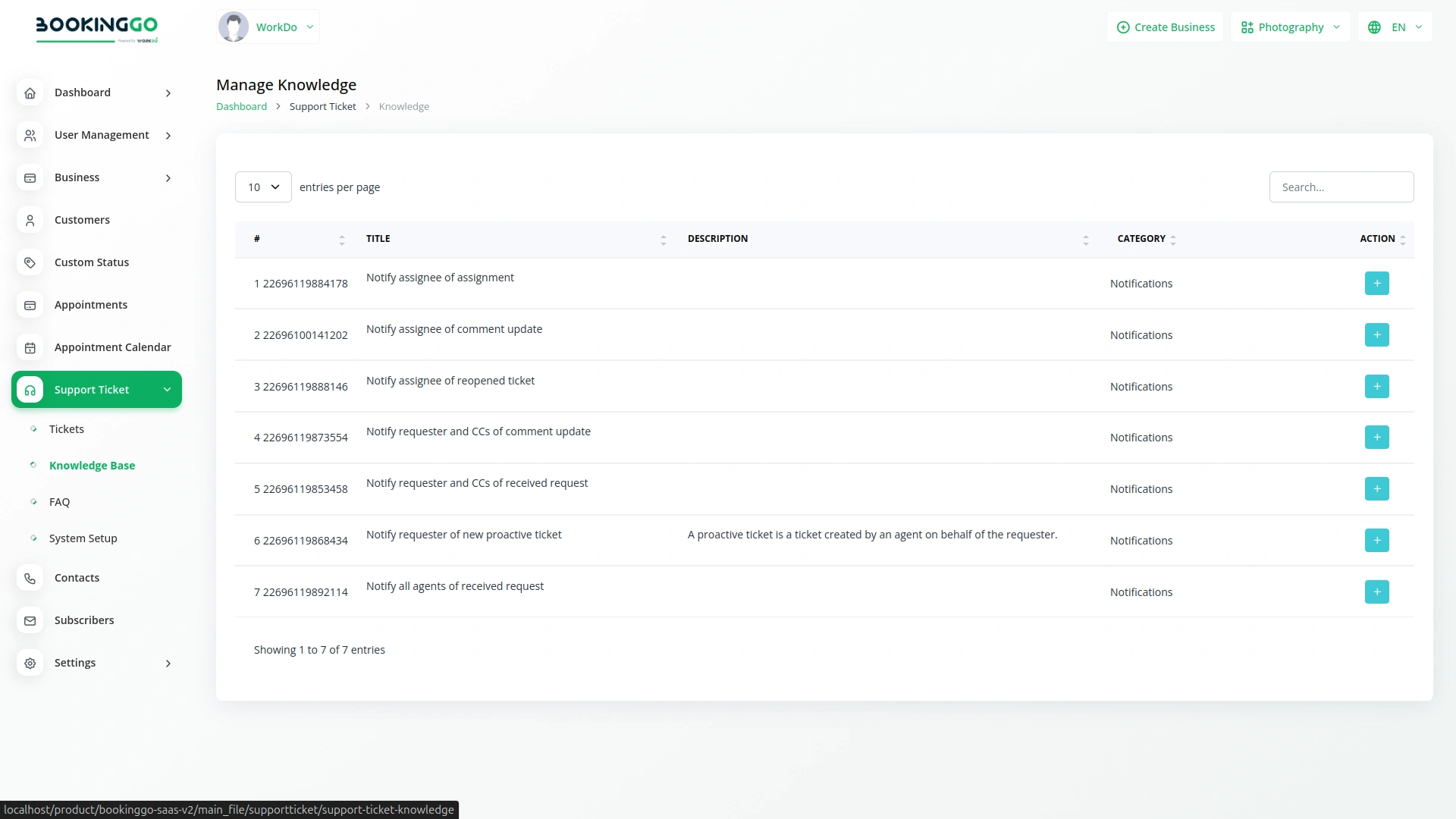Open Subscribers via the envelope icon

(x=30, y=620)
